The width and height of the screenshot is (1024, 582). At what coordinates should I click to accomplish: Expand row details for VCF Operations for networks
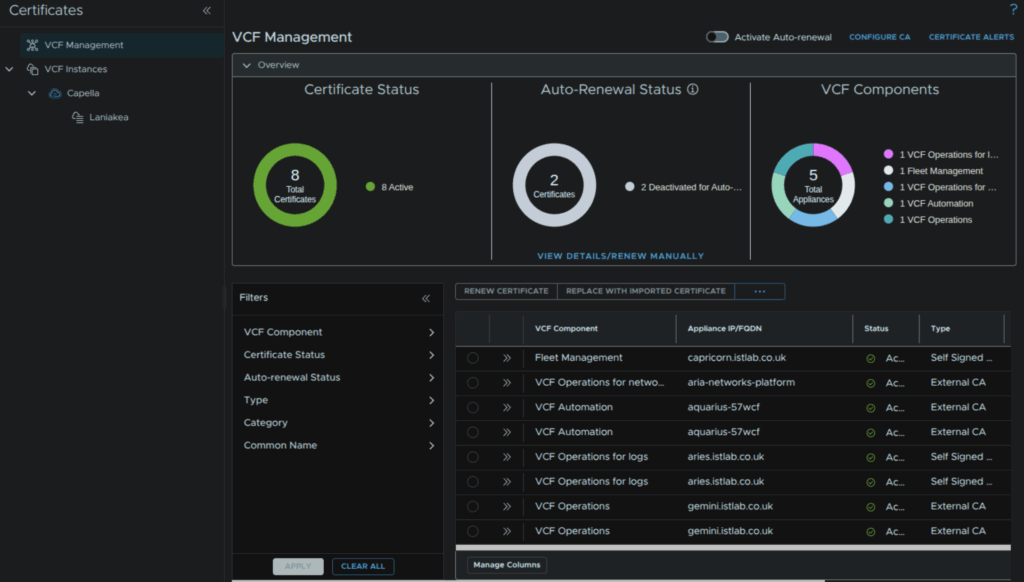click(x=507, y=383)
